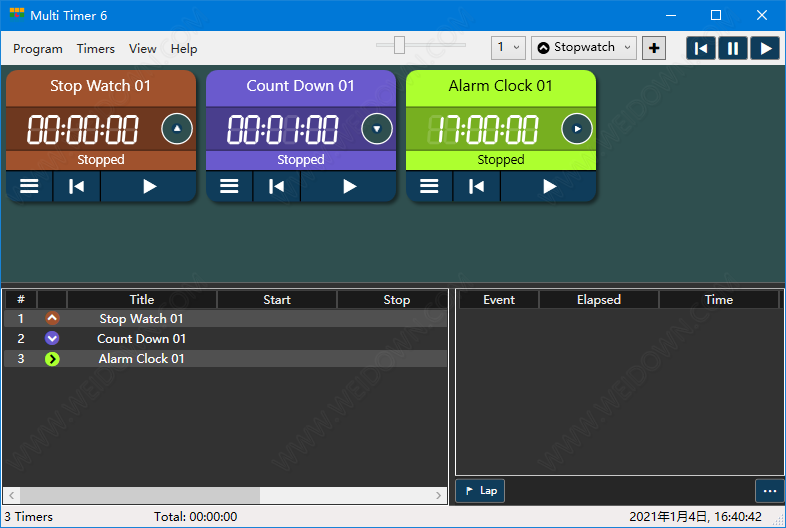Click the scrollbar left arrow of timer list
The image size is (786, 528).
tap(12, 495)
